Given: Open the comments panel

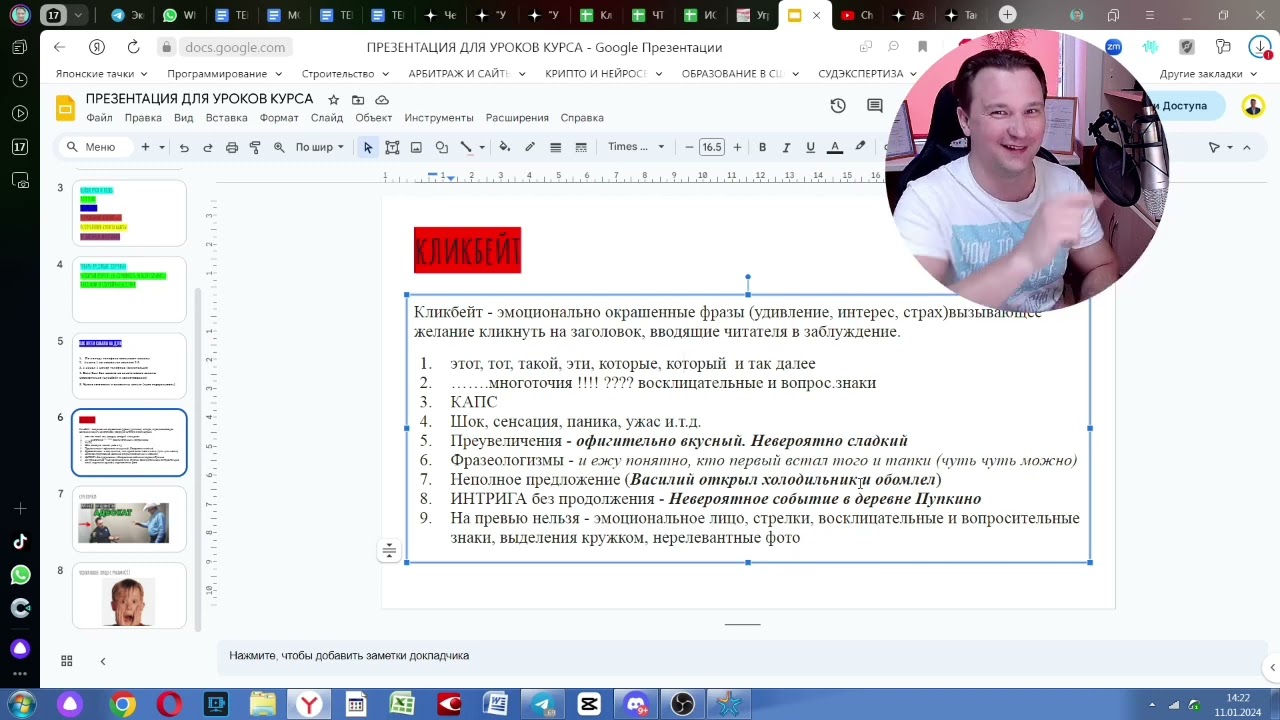Looking at the screenshot, I should tap(875, 106).
